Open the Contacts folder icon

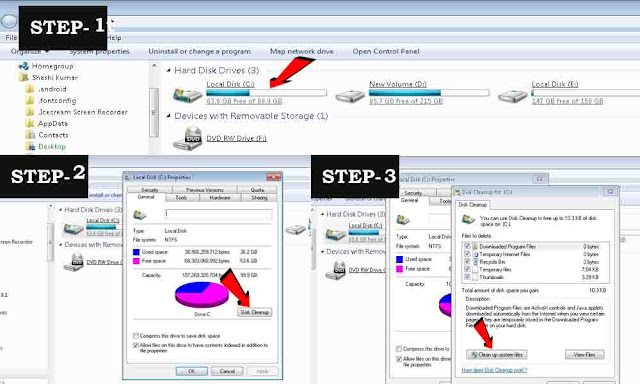(x=30, y=135)
